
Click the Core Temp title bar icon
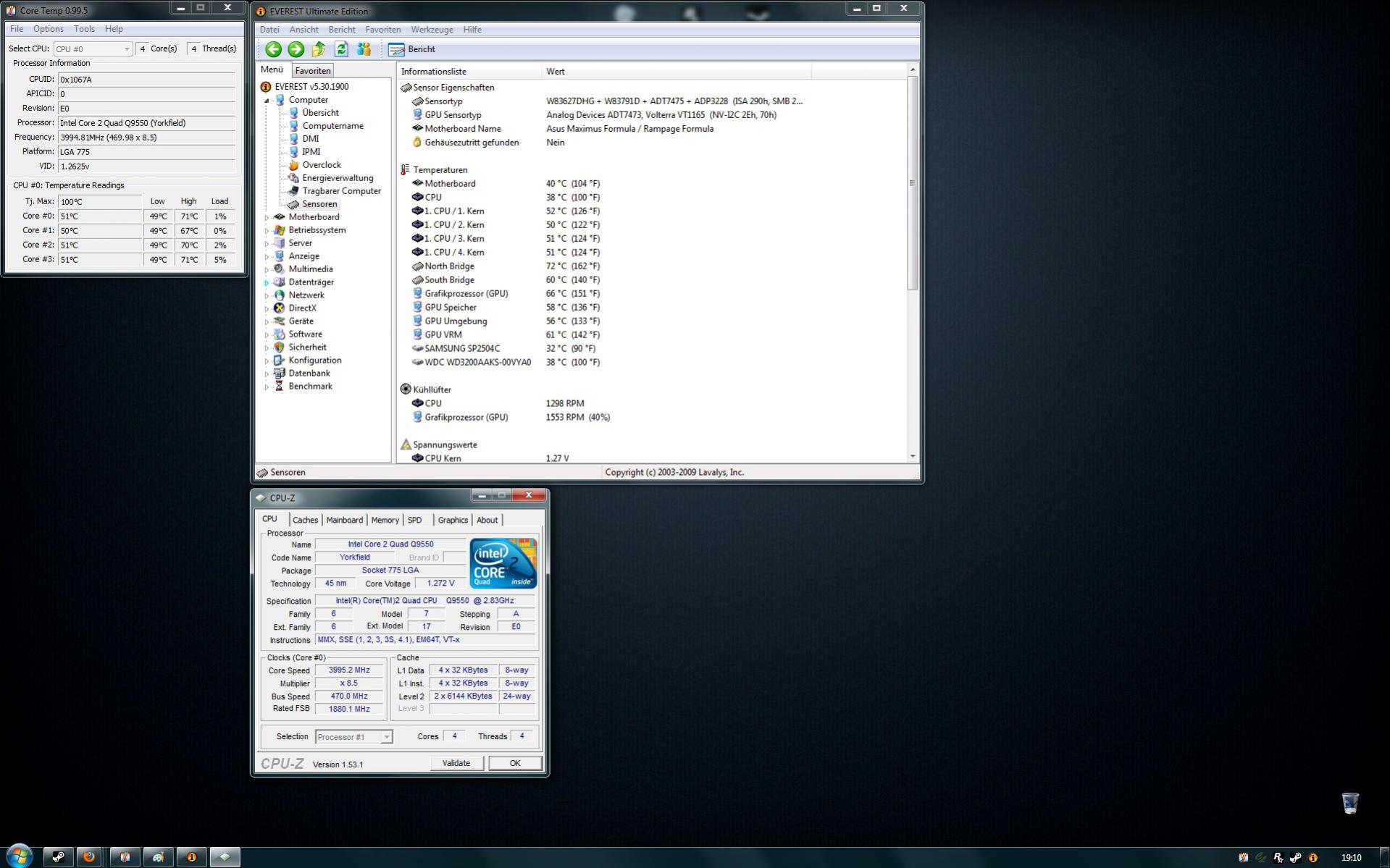click(11, 10)
